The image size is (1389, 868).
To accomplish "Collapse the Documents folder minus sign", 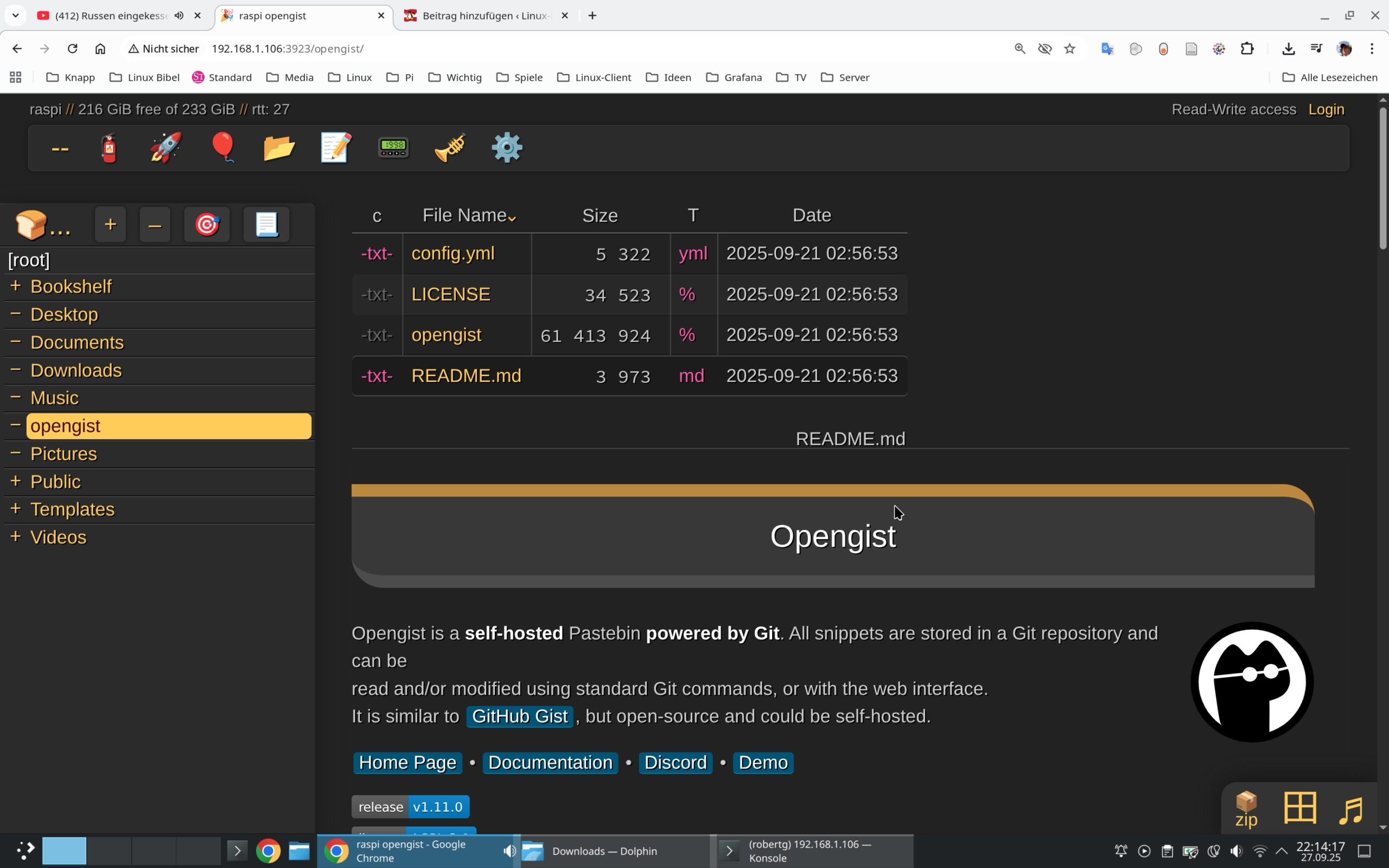I will 16,342.
